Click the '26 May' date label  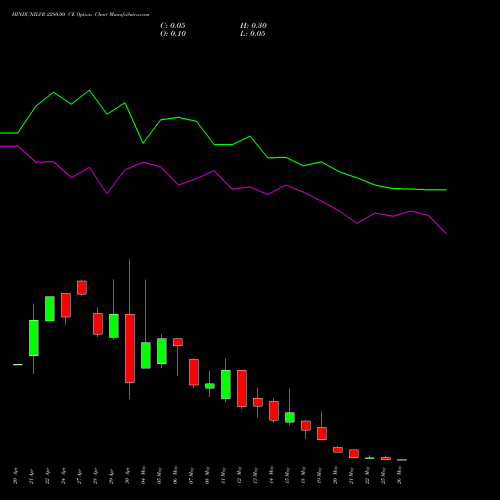399,475
